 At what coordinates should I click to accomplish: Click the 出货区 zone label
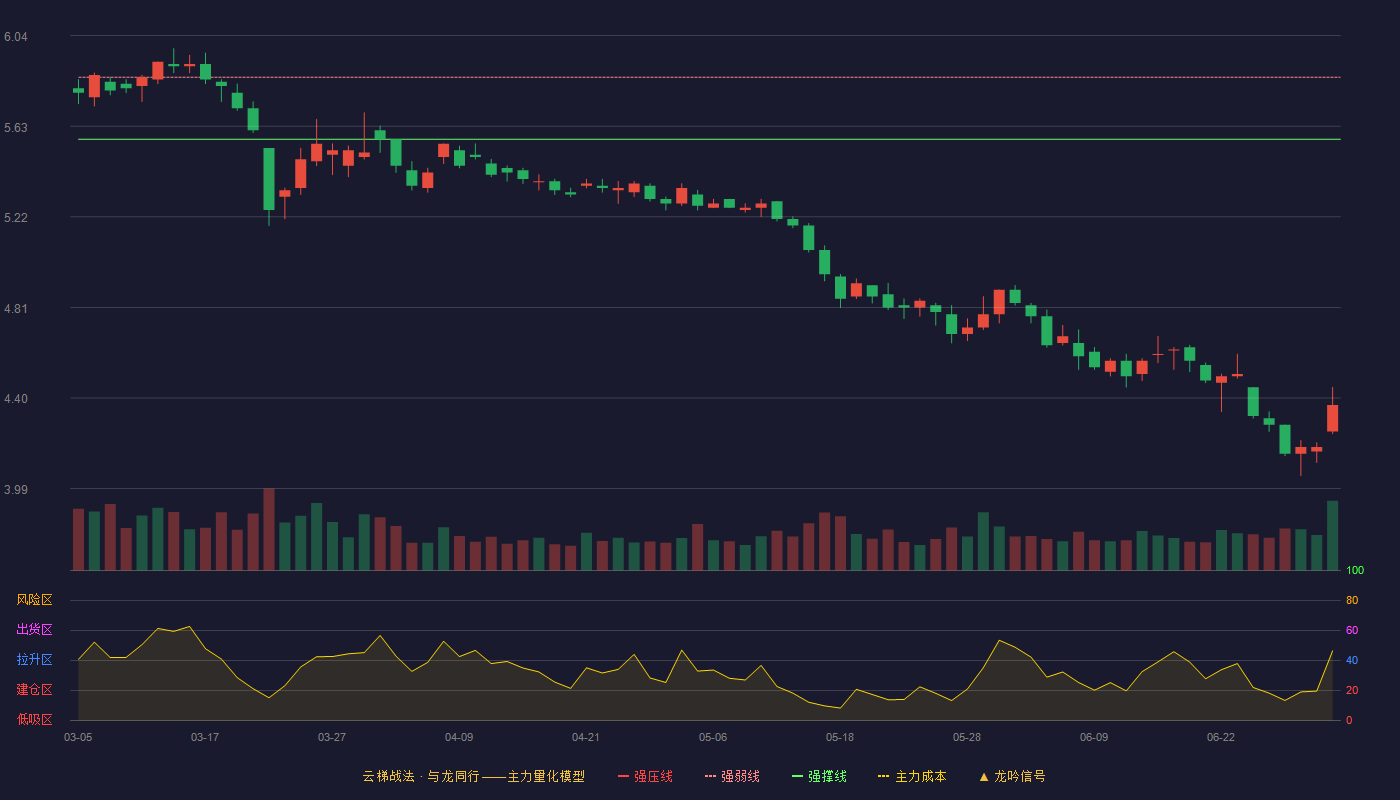coord(34,630)
